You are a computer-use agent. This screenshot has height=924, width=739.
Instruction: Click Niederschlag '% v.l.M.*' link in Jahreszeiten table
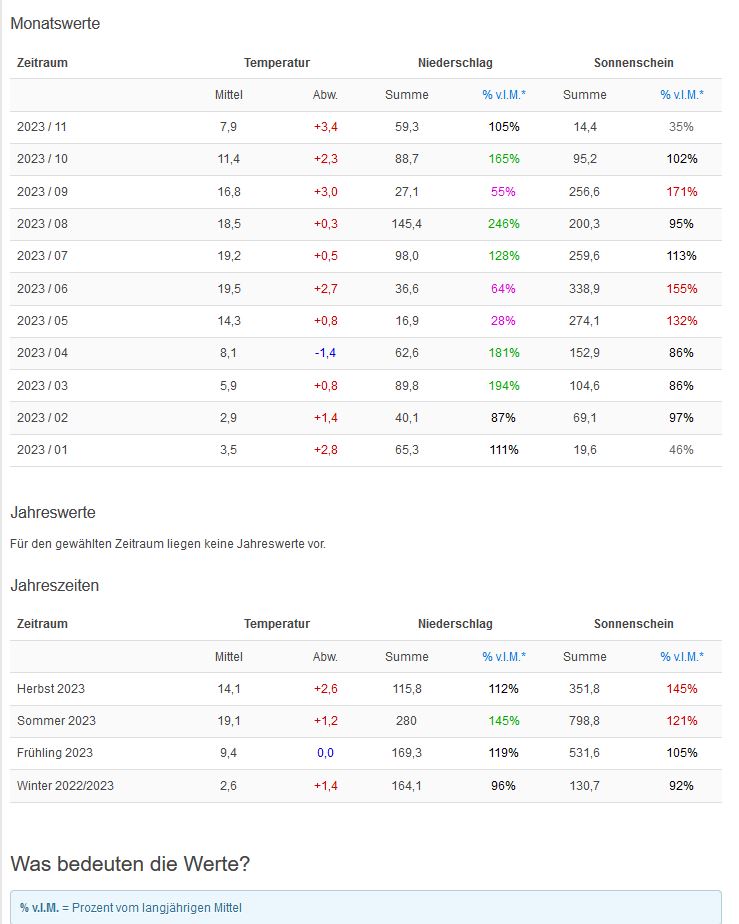[504, 657]
